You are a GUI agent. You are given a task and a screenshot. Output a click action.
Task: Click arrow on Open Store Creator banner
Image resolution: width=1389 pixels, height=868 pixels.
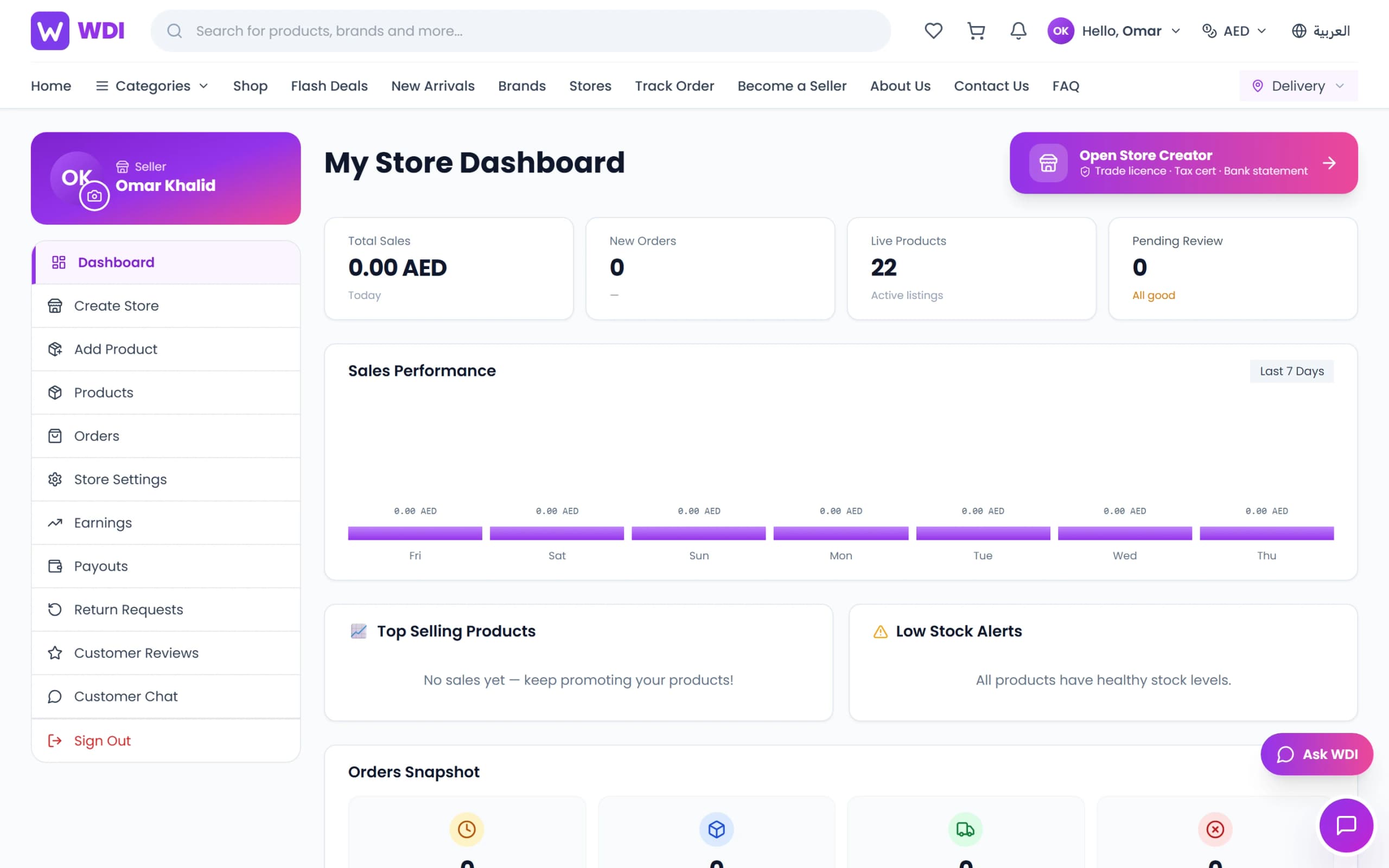(1329, 163)
